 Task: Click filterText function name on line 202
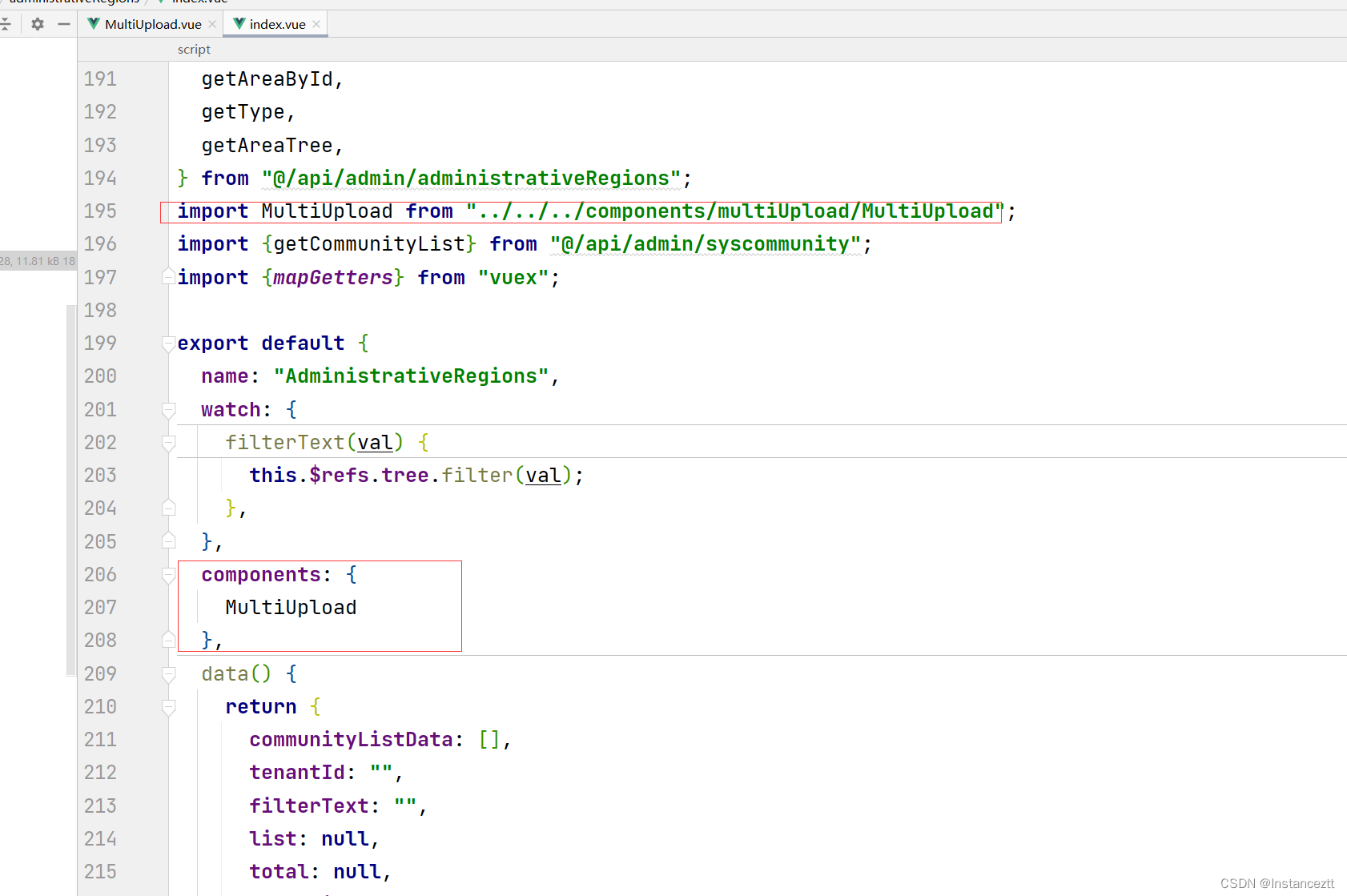pyautogui.click(x=285, y=443)
